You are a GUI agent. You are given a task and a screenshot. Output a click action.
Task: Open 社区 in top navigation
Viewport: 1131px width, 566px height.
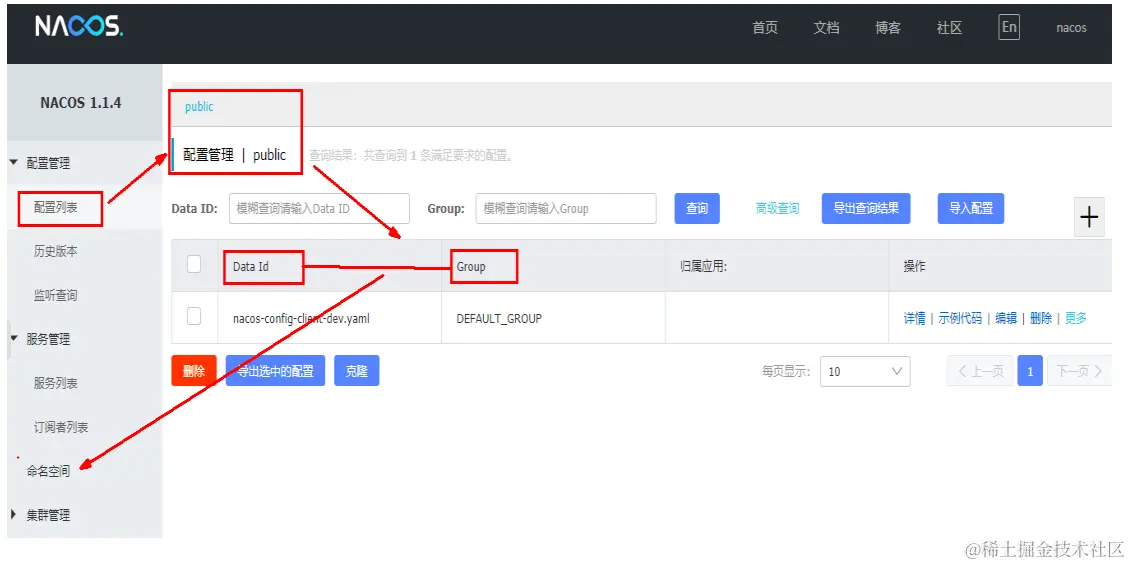pyautogui.click(x=949, y=27)
